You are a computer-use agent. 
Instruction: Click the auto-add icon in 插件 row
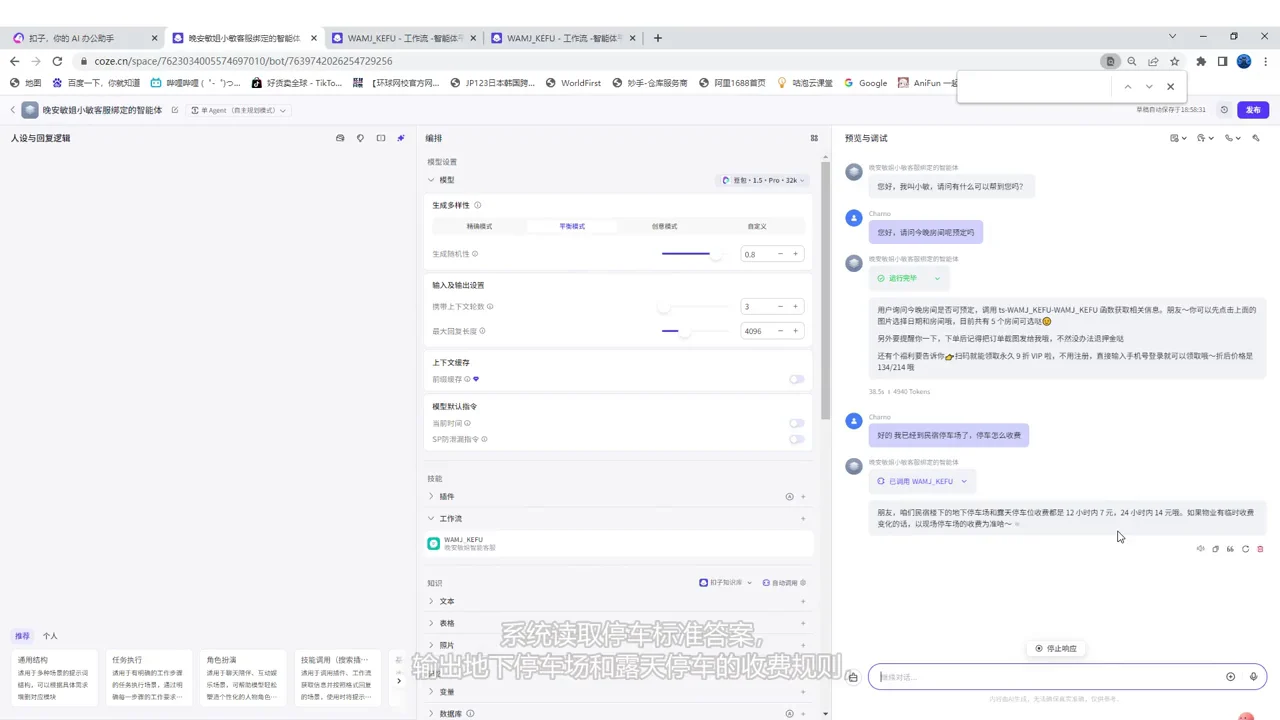[789, 496]
